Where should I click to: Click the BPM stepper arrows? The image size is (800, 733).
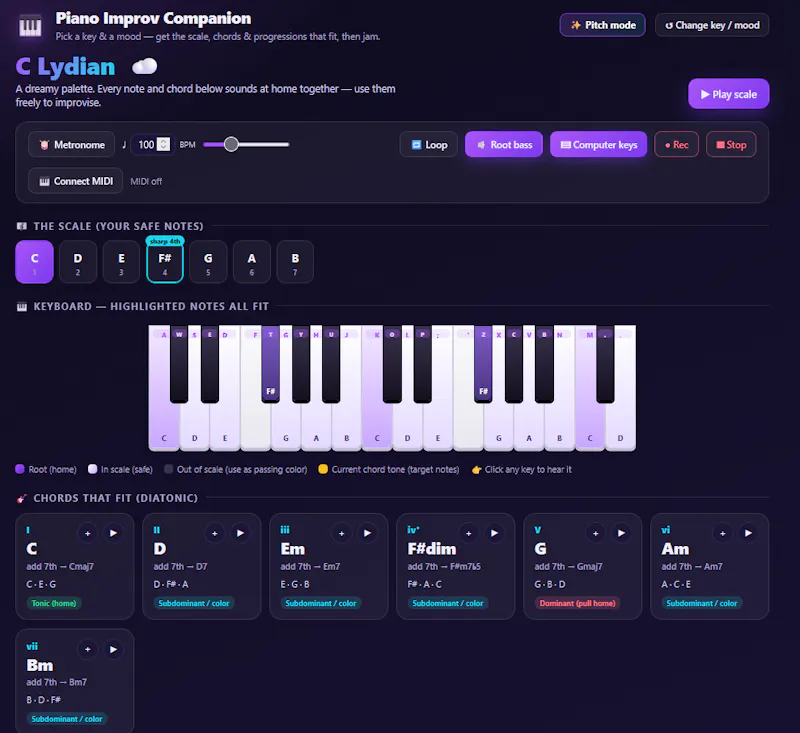coord(163,144)
